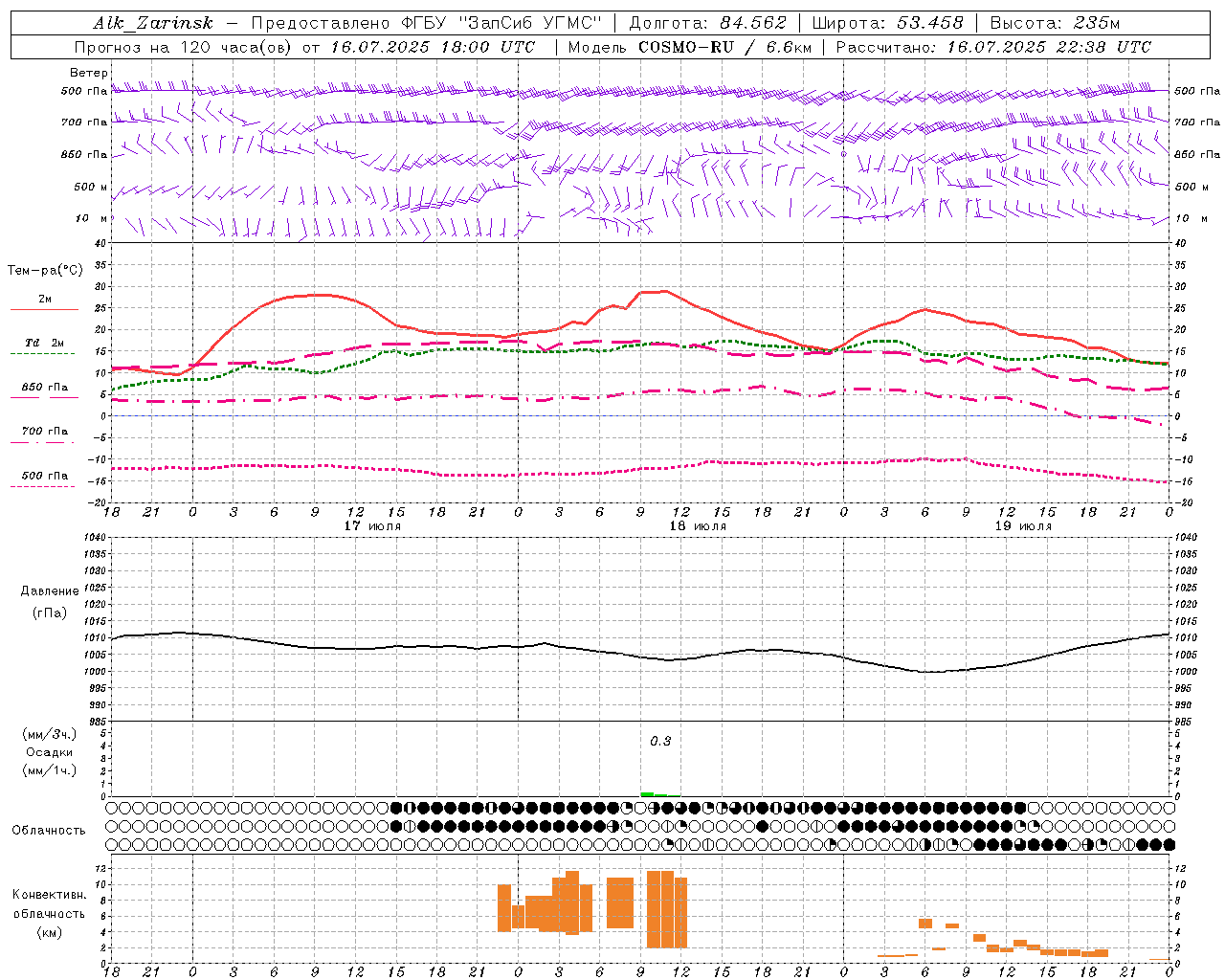Click the longitude value 84.562

pyautogui.click(x=752, y=23)
